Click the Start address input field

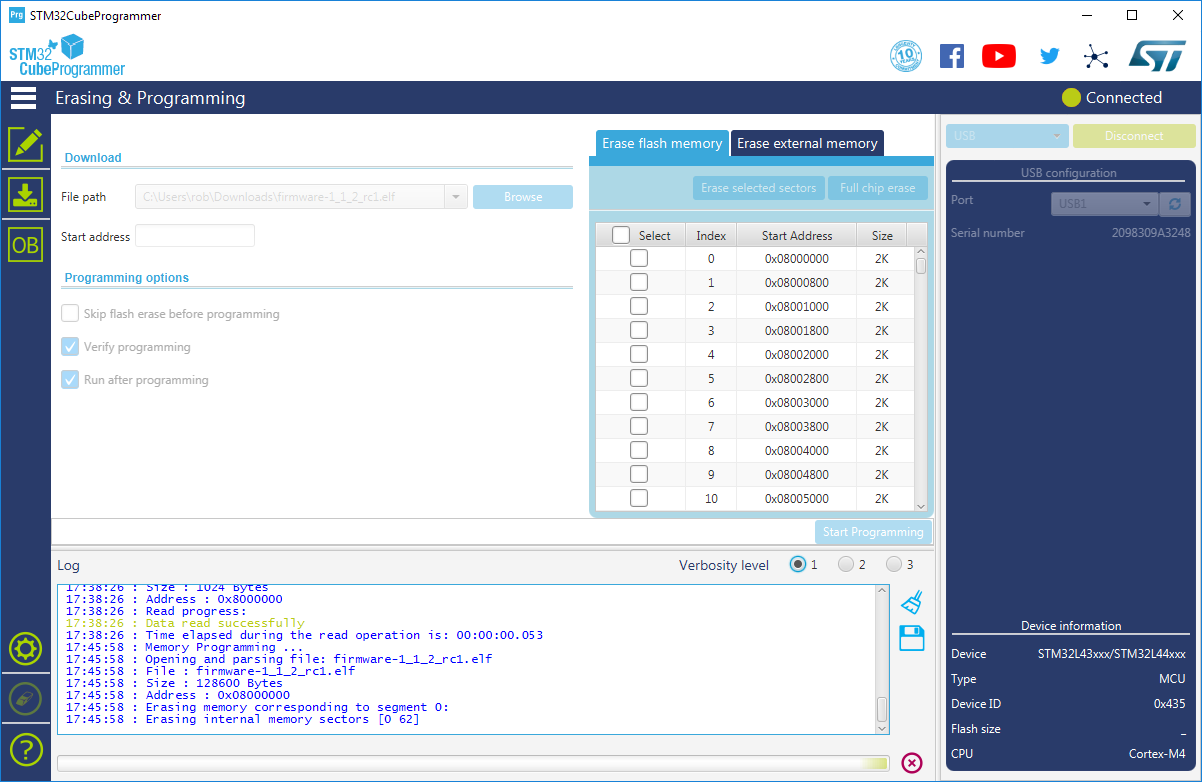195,236
